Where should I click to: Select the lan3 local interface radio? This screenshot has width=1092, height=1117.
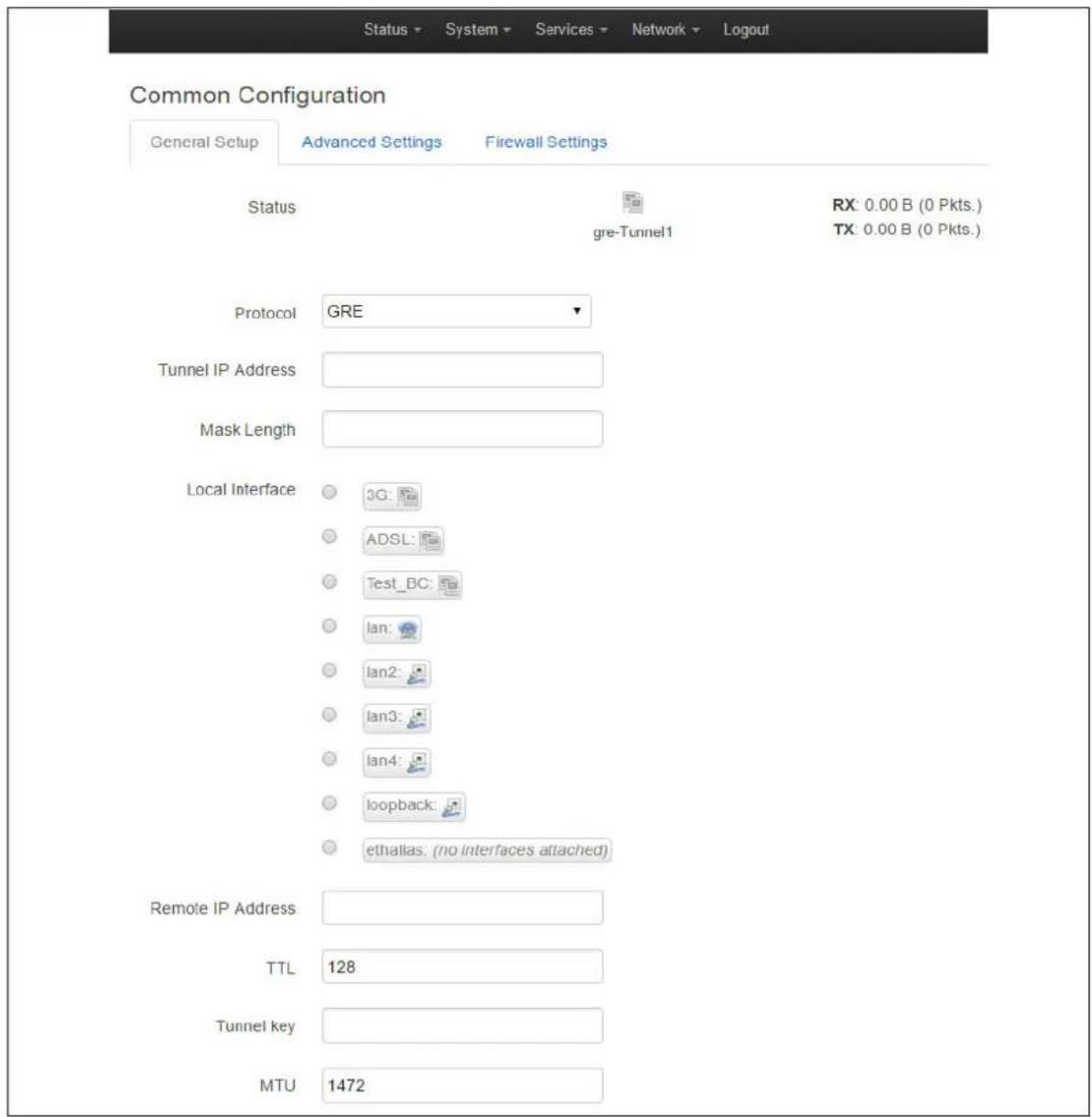330,714
